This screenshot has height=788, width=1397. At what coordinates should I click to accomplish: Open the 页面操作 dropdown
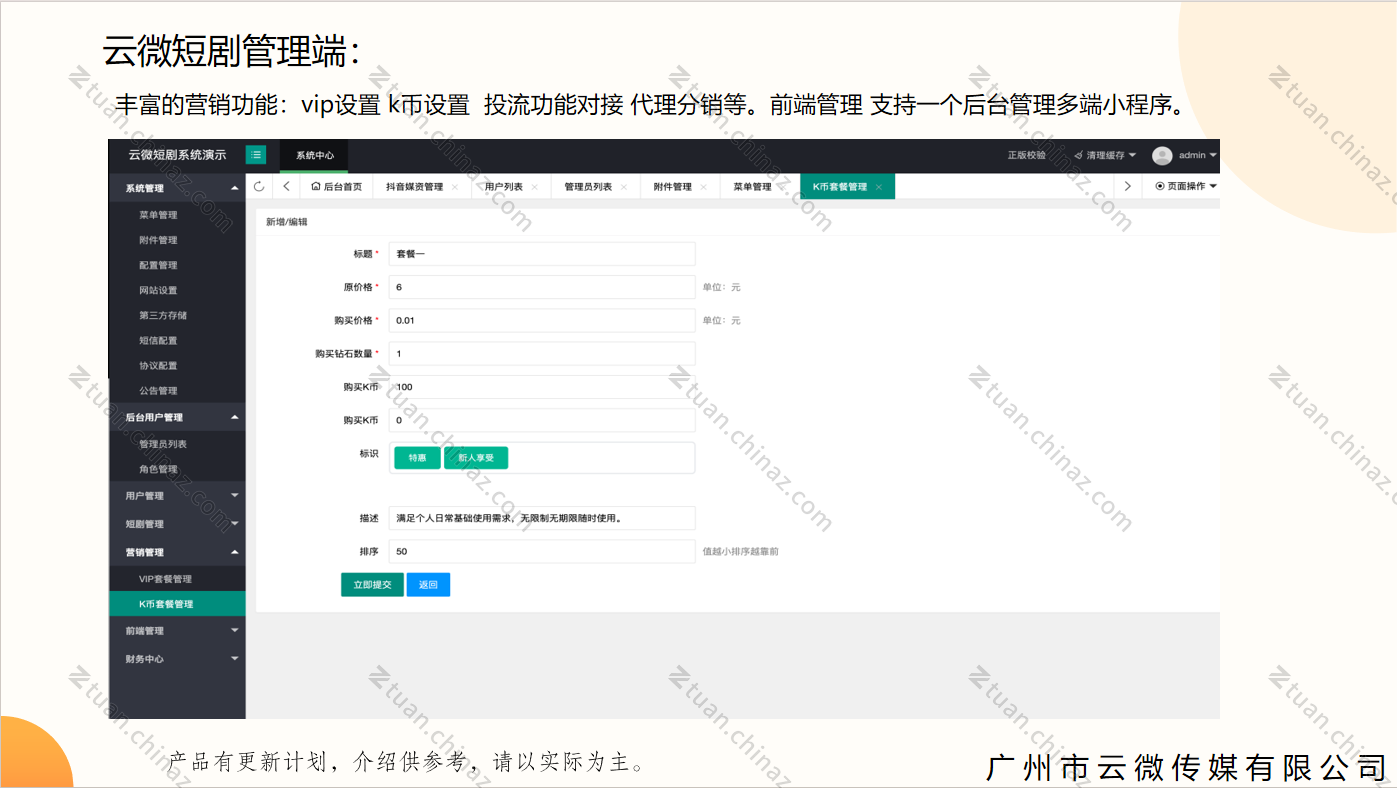(x=1185, y=187)
